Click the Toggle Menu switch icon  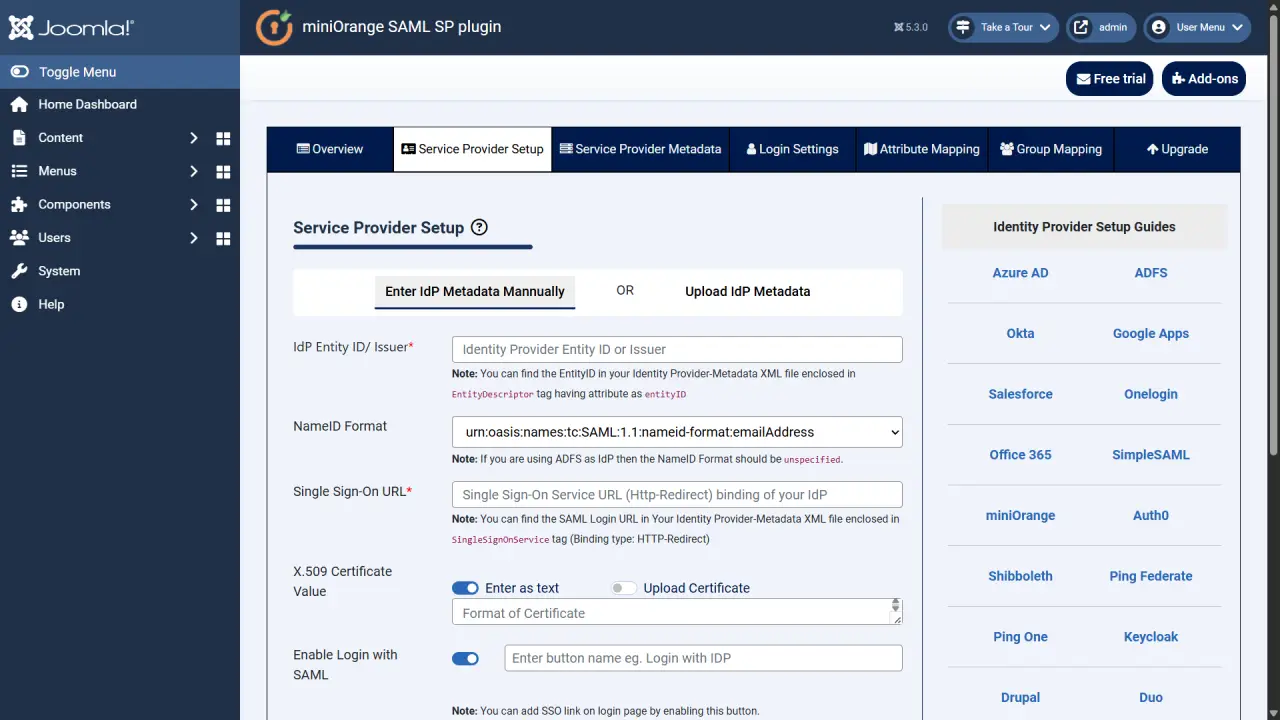(19, 72)
